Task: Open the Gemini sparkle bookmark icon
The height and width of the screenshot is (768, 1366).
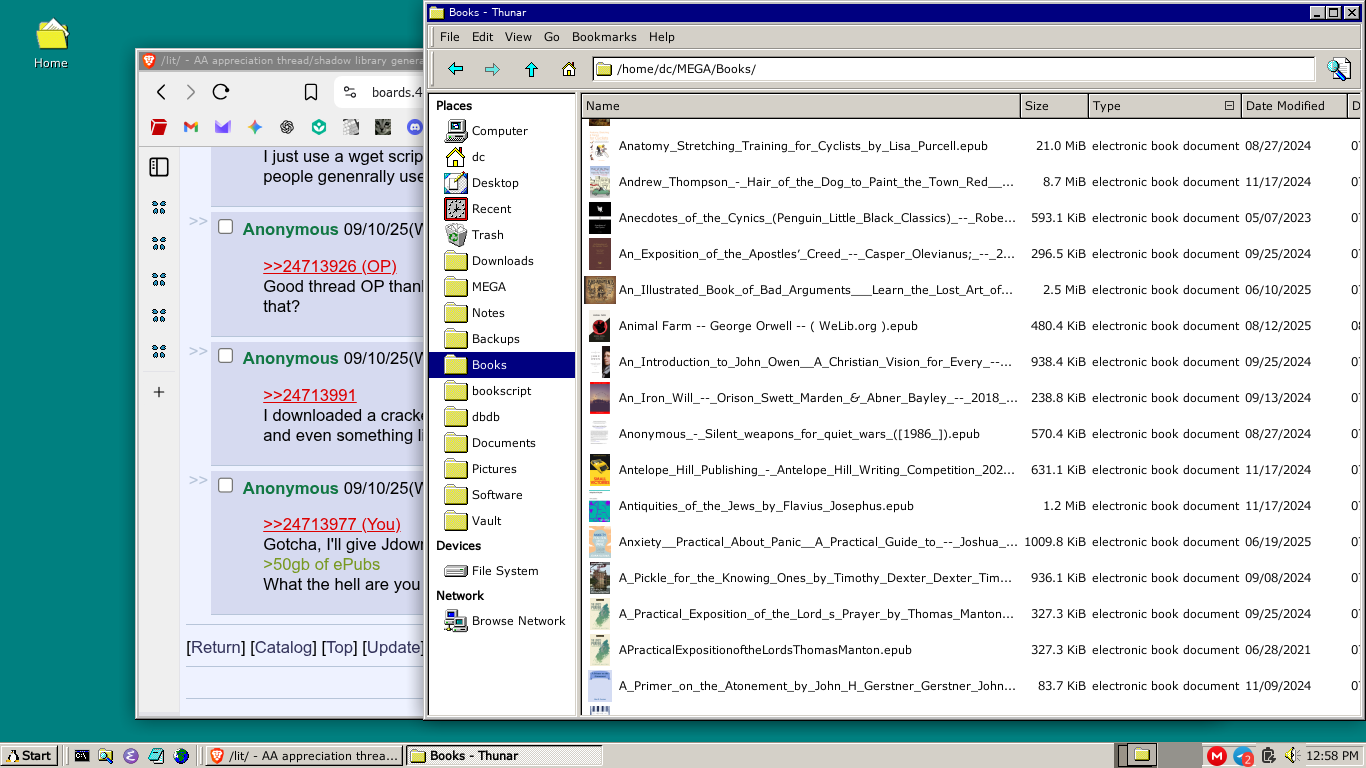Action: [x=255, y=127]
